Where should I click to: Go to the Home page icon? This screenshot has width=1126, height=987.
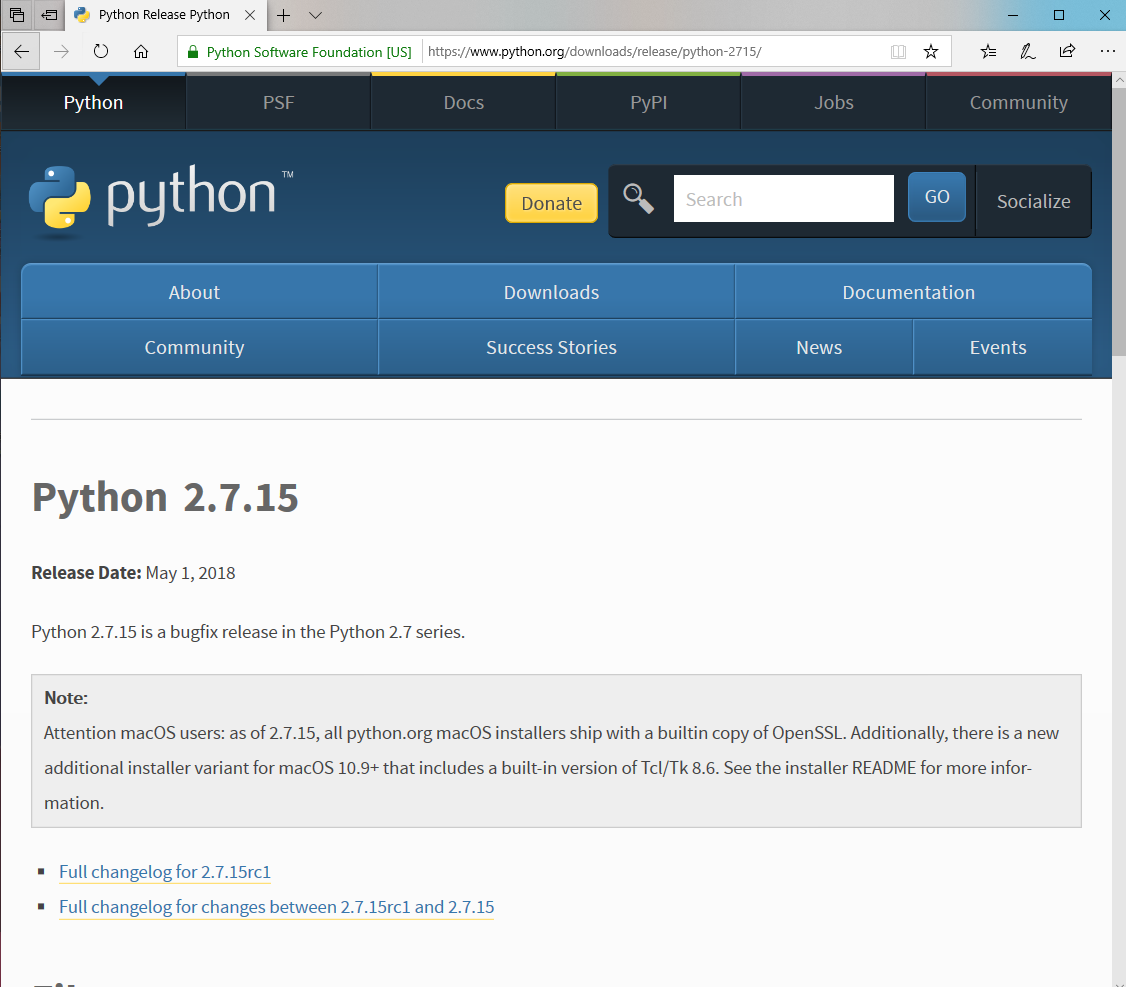(141, 52)
